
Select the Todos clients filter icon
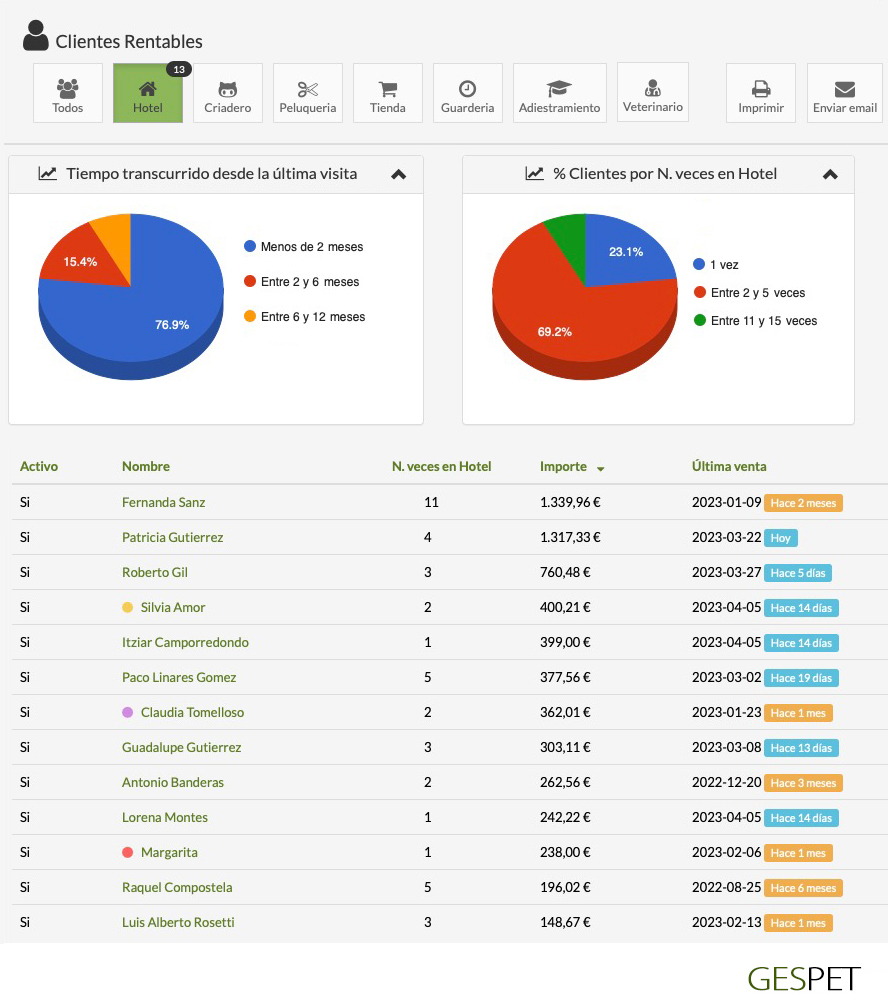(68, 89)
